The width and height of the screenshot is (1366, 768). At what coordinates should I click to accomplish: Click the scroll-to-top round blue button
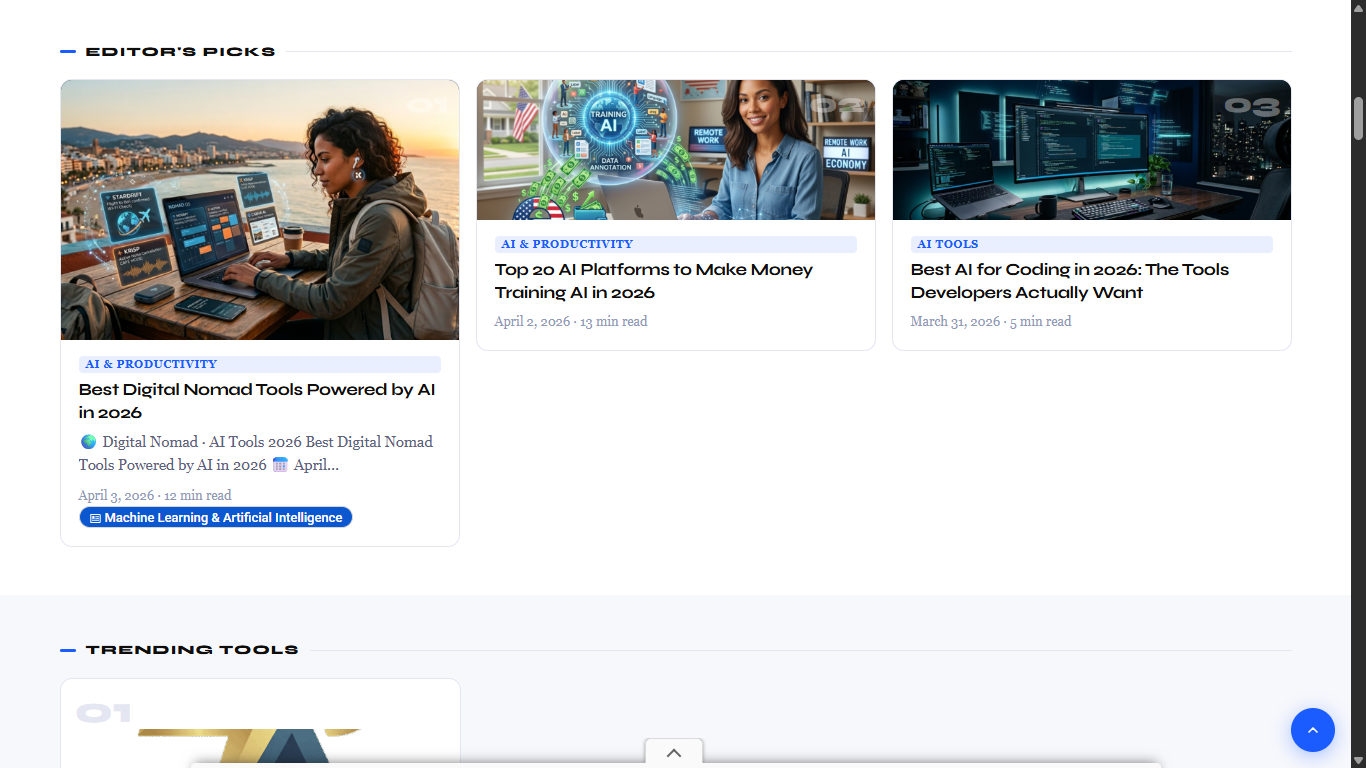pyautogui.click(x=1313, y=730)
